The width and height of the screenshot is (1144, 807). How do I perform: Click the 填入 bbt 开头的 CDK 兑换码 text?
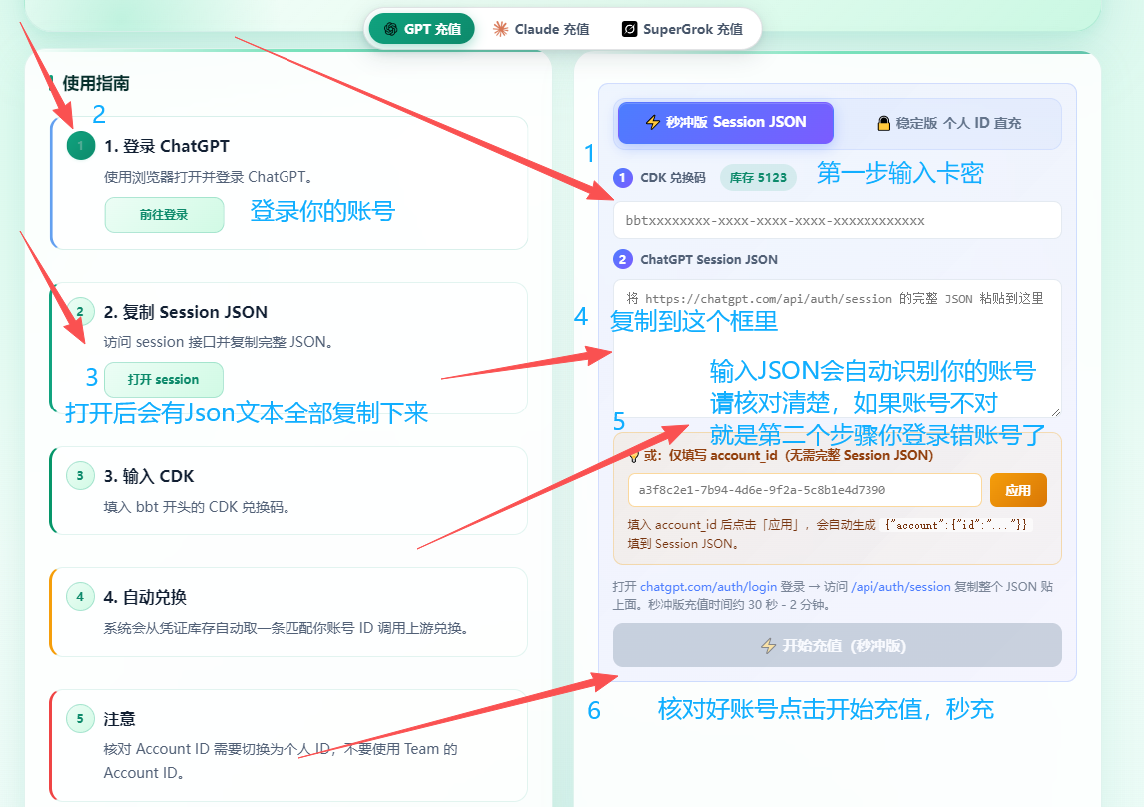tap(197, 507)
